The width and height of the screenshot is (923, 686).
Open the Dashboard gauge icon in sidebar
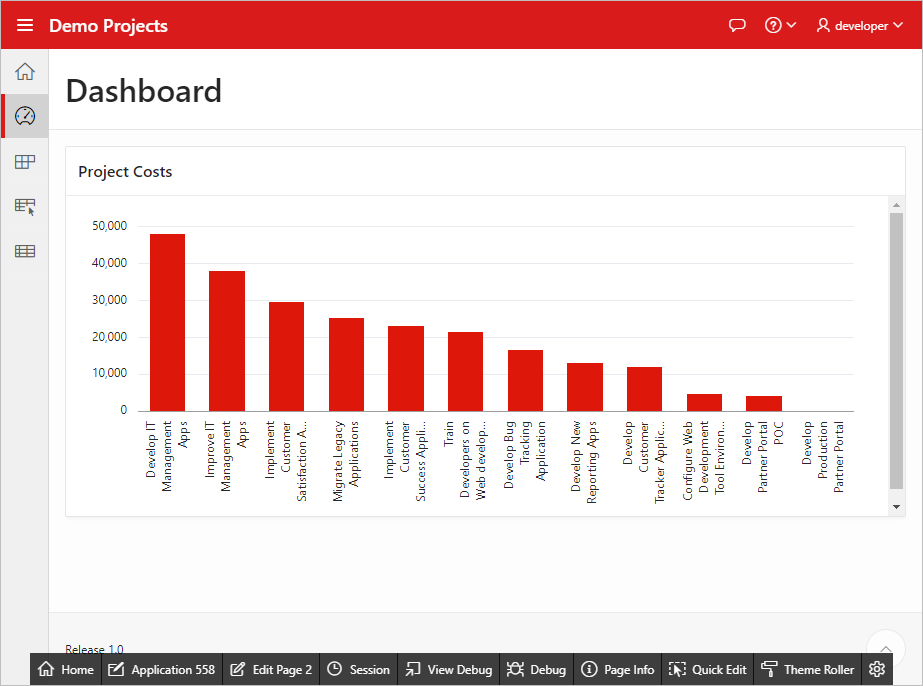click(x=24, y=115)
